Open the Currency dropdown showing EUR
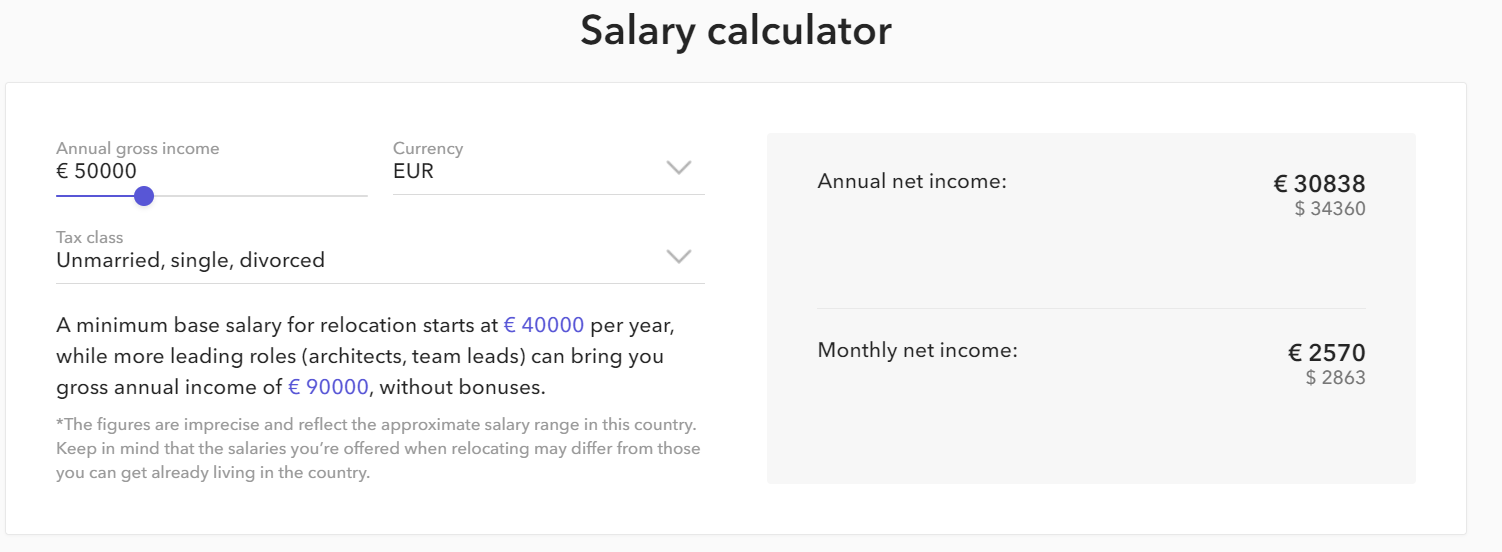Image resolution: width=1502 pixels, height=552 pixels. [530, 171]
